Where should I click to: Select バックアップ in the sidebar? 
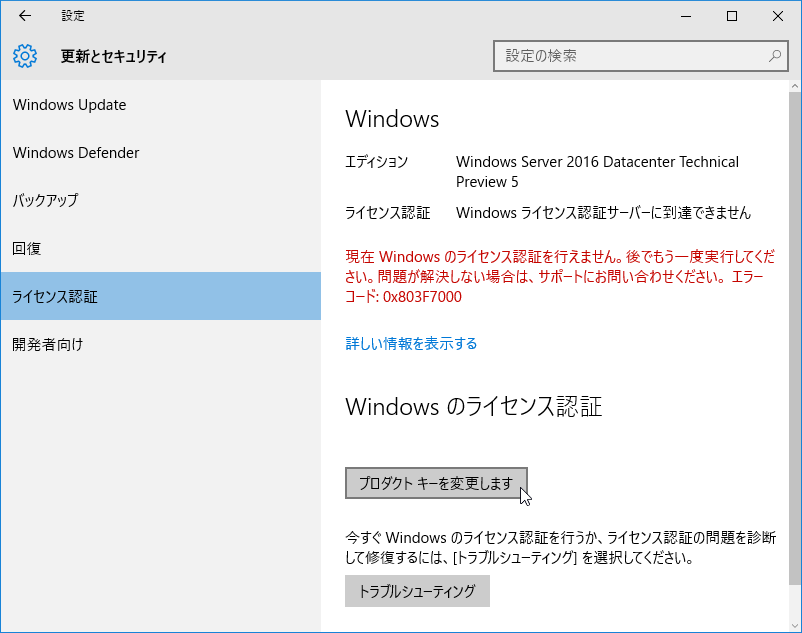pos(161,200)
